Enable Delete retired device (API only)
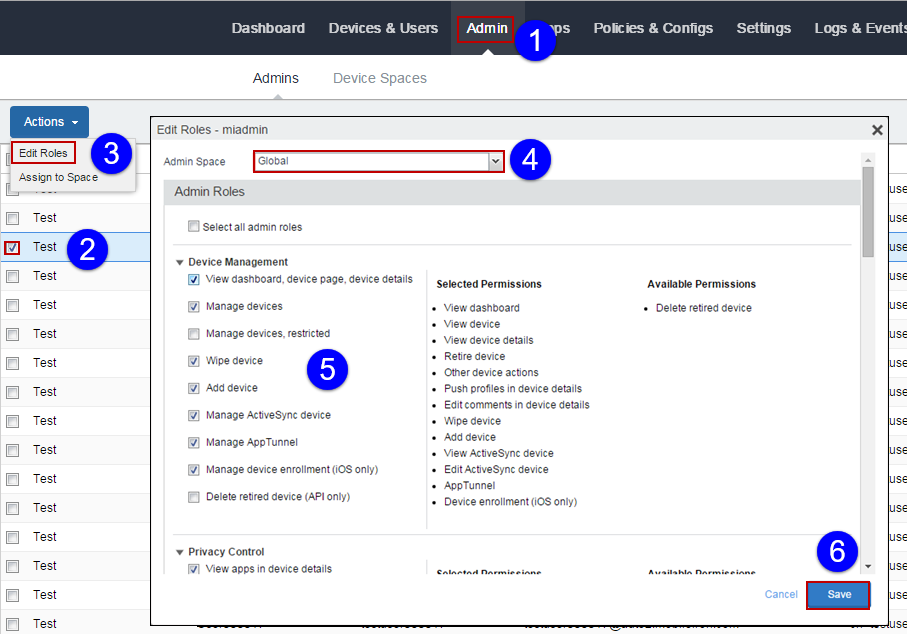This screenshot has height=634, width=912. click(194, 497)
